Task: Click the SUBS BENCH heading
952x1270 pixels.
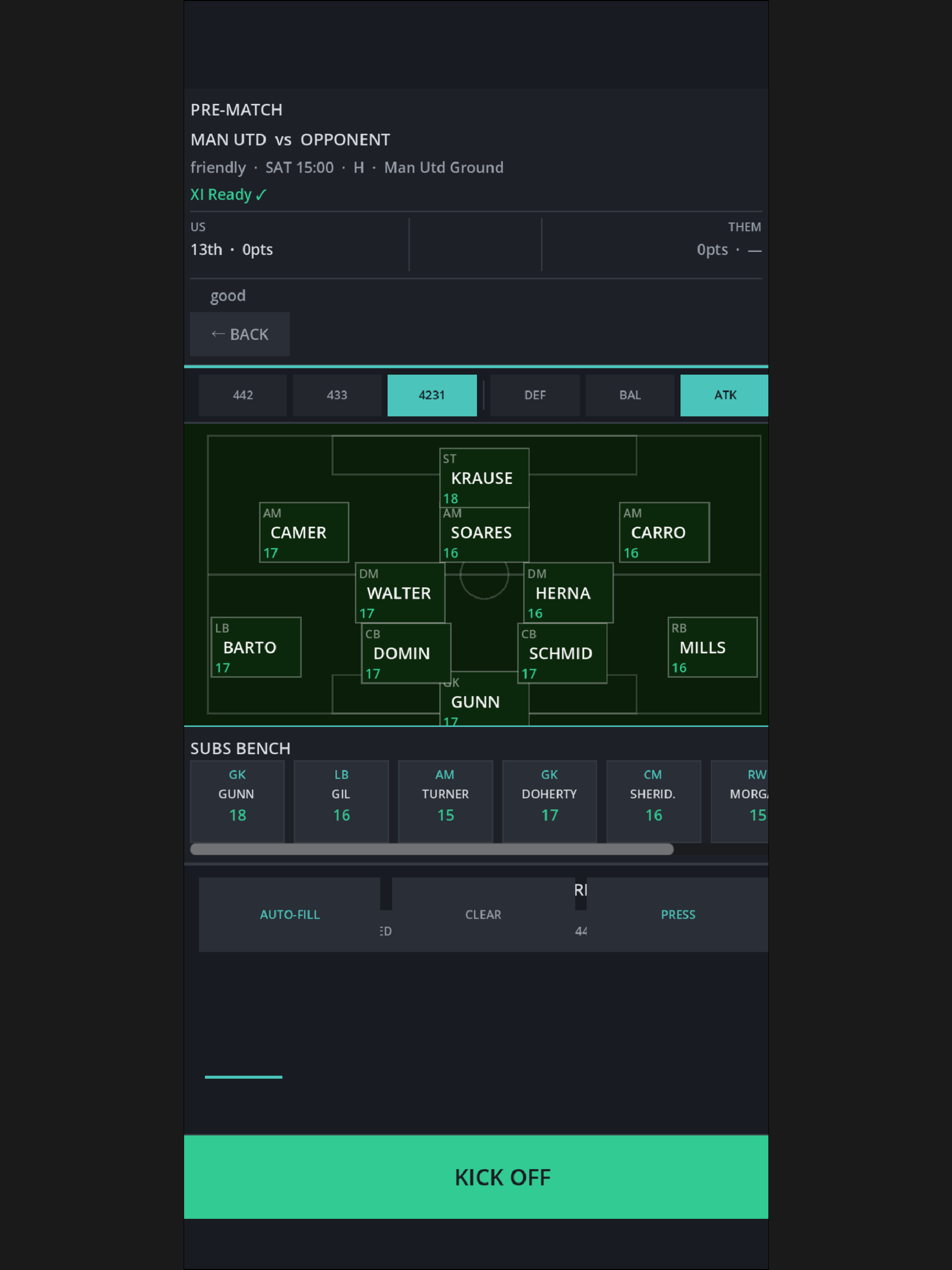Action: [x=240, y=748]
